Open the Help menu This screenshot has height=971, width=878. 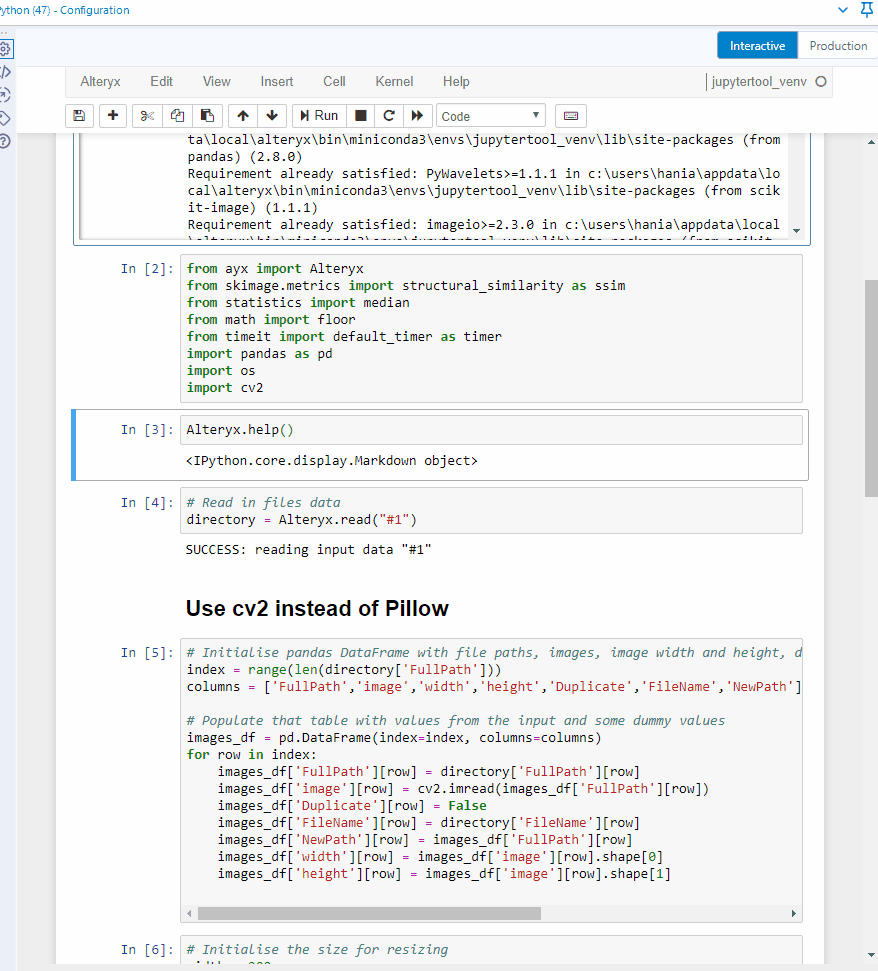456,82
